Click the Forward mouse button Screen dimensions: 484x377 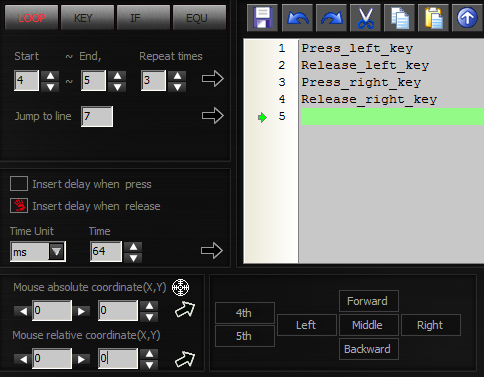tap(369, 301)
